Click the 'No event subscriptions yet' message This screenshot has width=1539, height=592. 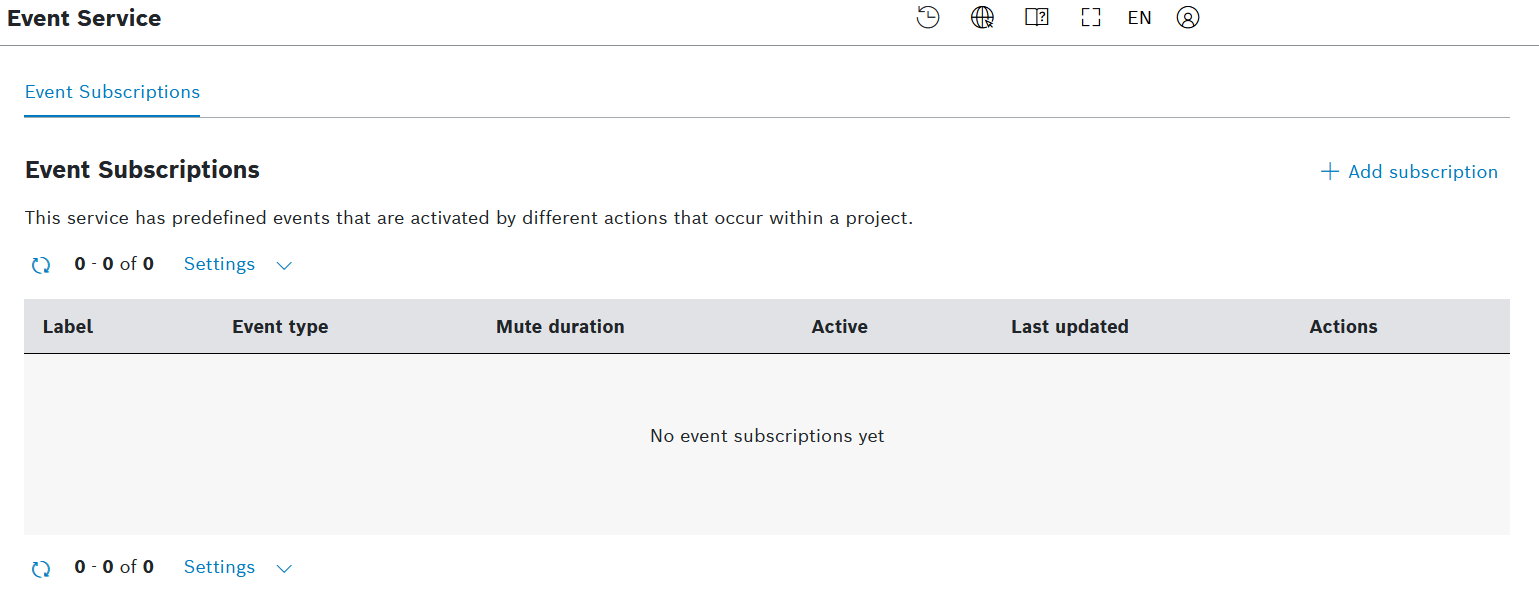coord(767,436)
